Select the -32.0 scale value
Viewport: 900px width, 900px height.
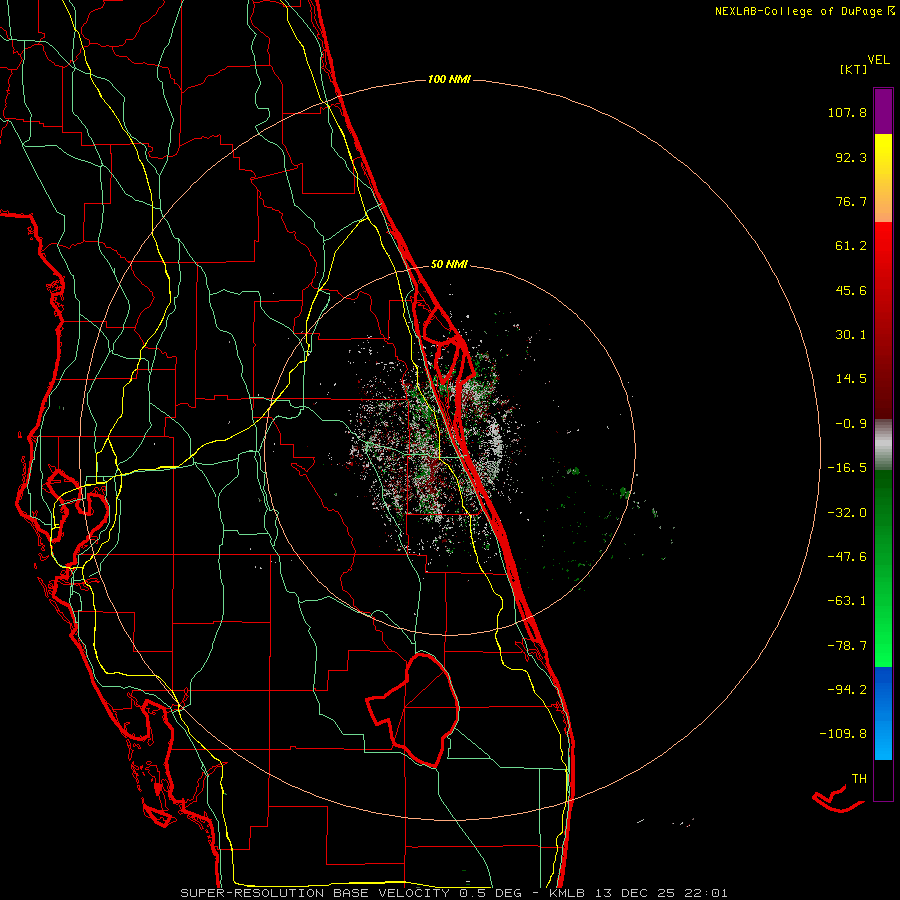click(x=847, y=513)
